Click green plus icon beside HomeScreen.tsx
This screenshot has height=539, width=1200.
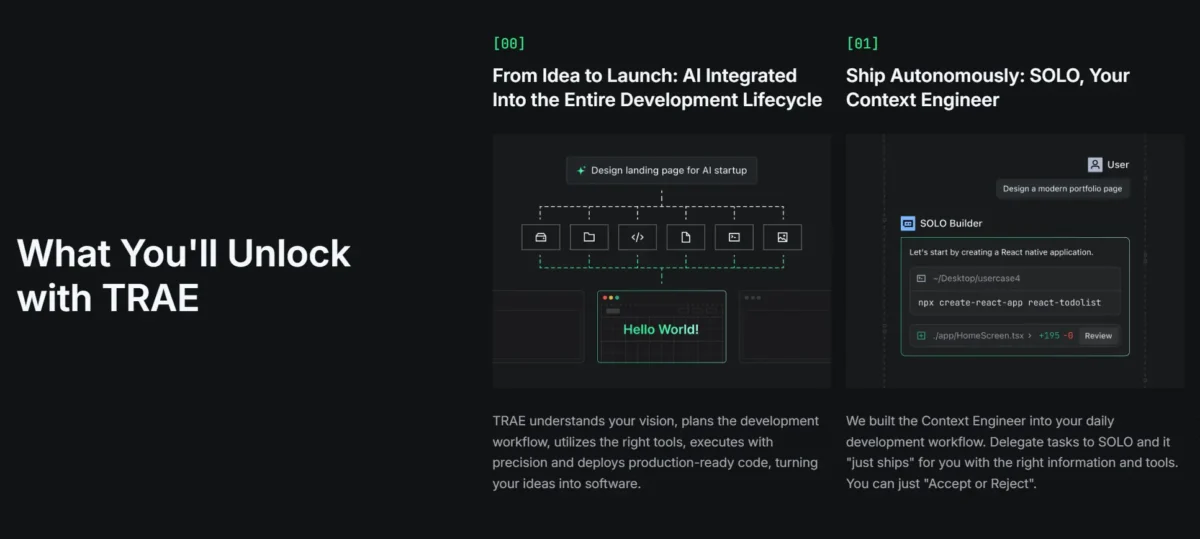921,336
